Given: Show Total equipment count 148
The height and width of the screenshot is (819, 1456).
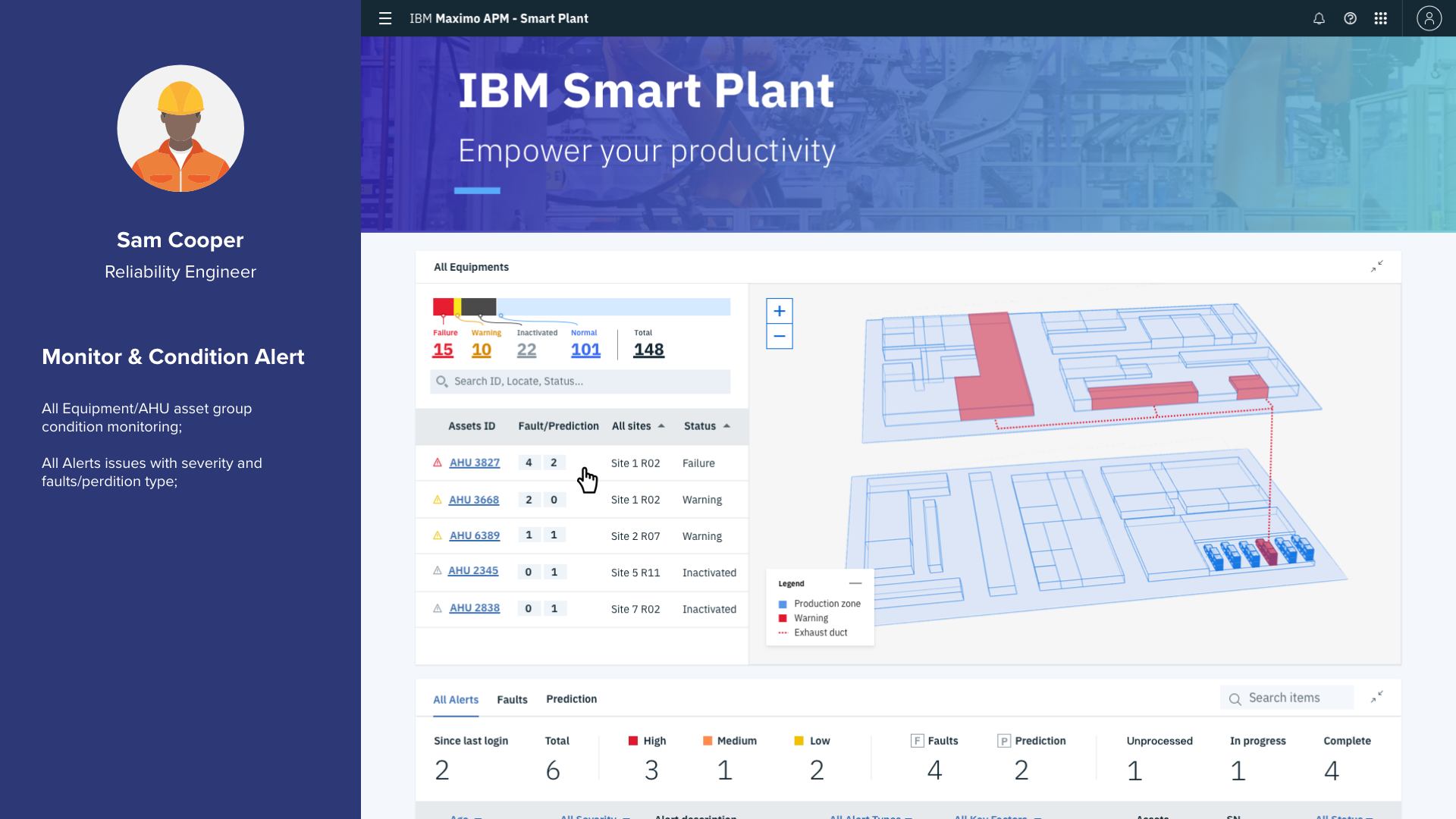Looking at the screenshot, I should coord(648,350).
